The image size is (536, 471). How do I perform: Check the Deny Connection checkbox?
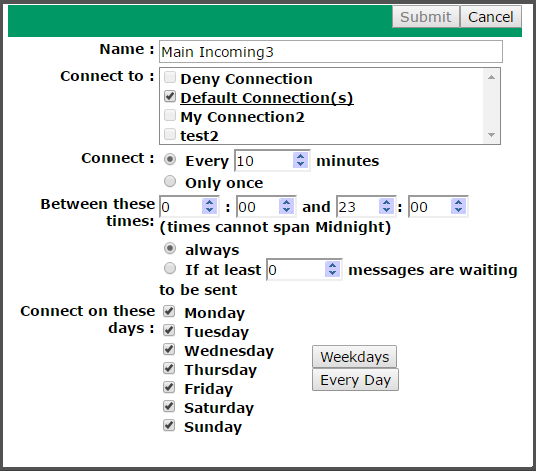pos(170,78)
